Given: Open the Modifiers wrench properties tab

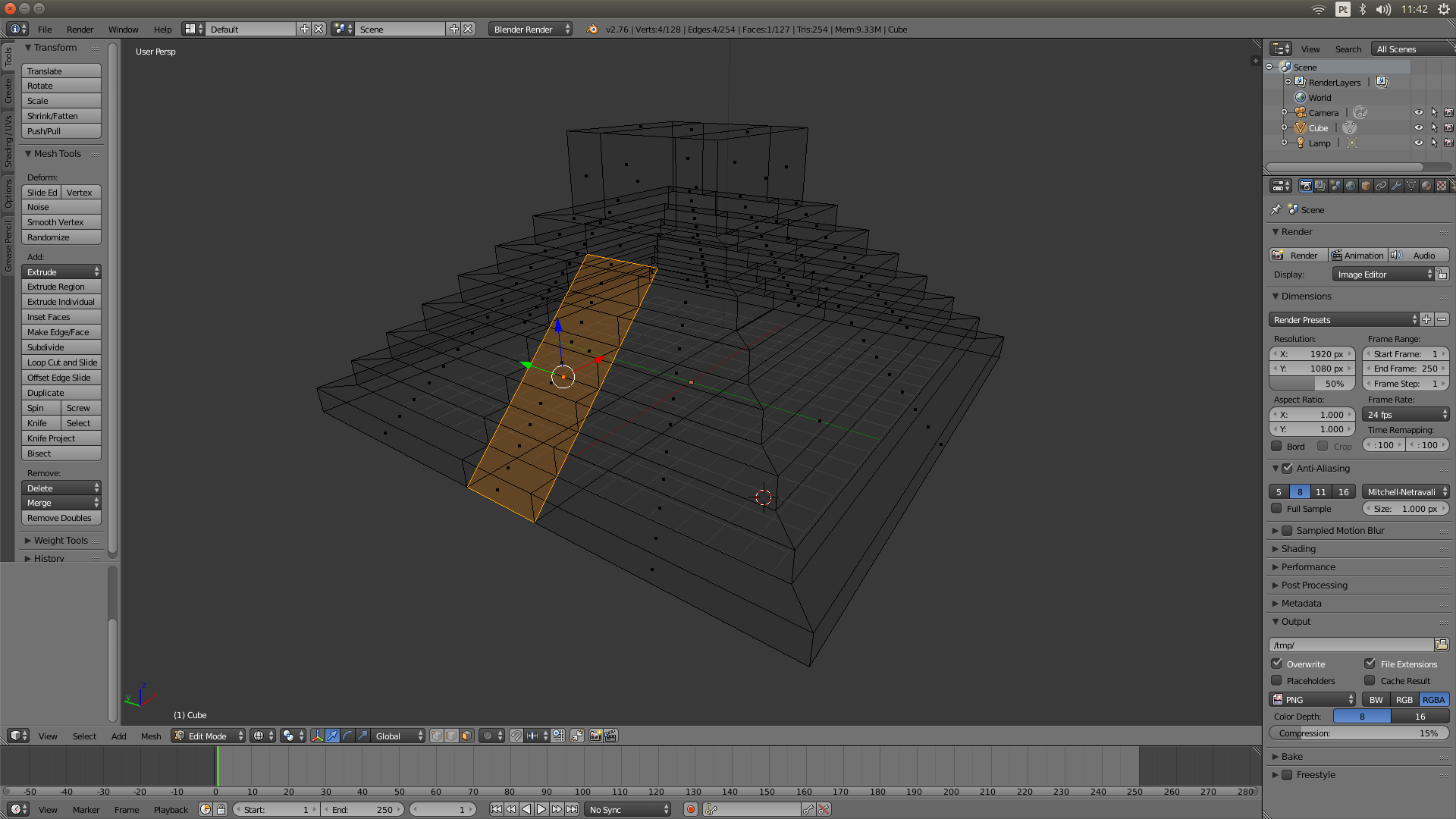Looking at the screenshot, I should point(1396,186).
